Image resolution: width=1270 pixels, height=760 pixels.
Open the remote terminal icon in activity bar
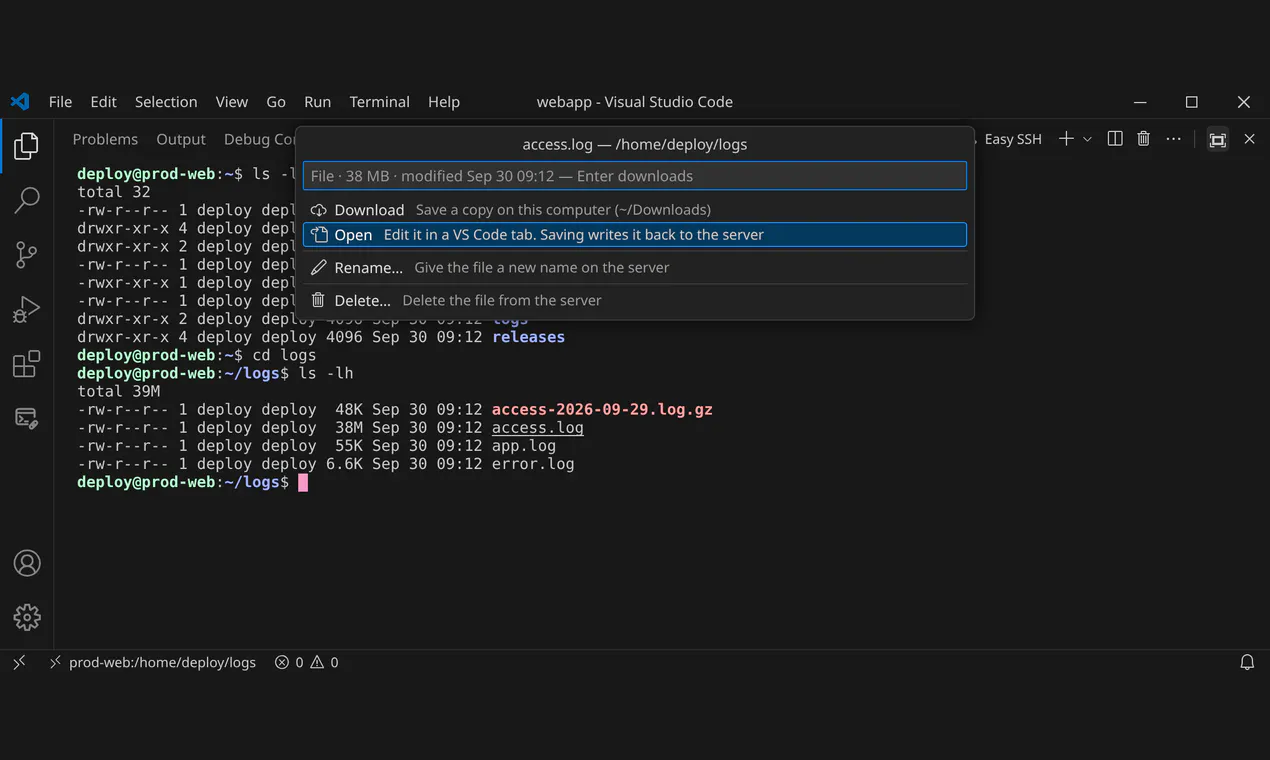coord(27,418)
